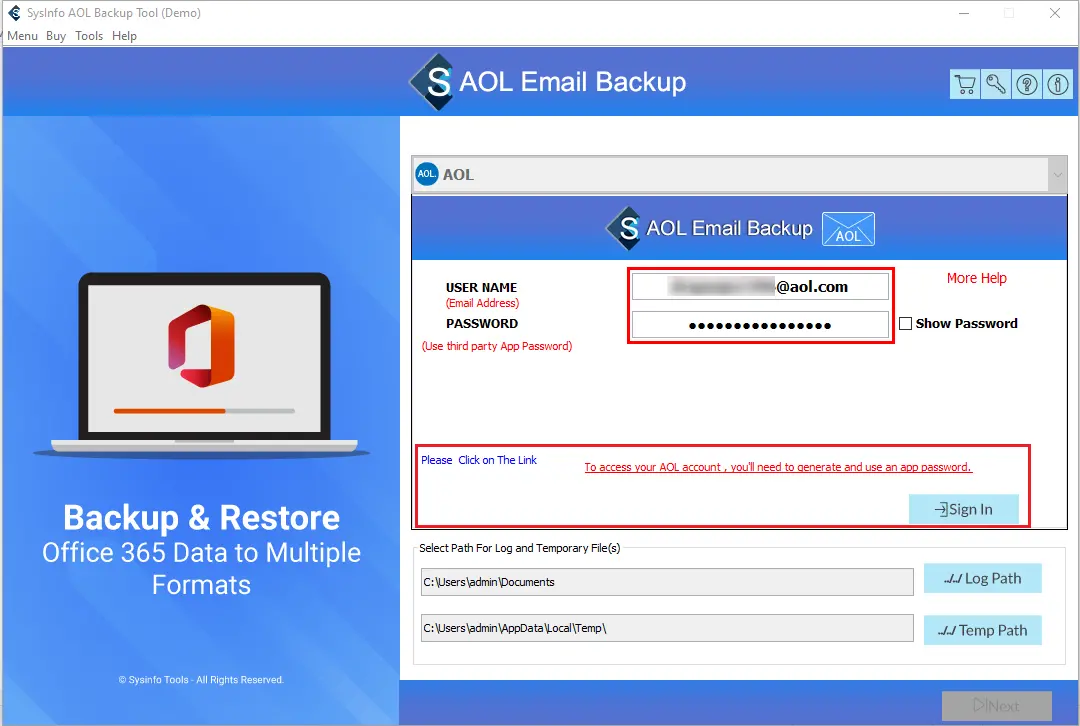Open the info about icon
The width and height of the screenshot is (1080, 726).
(x=1058, y=84)
